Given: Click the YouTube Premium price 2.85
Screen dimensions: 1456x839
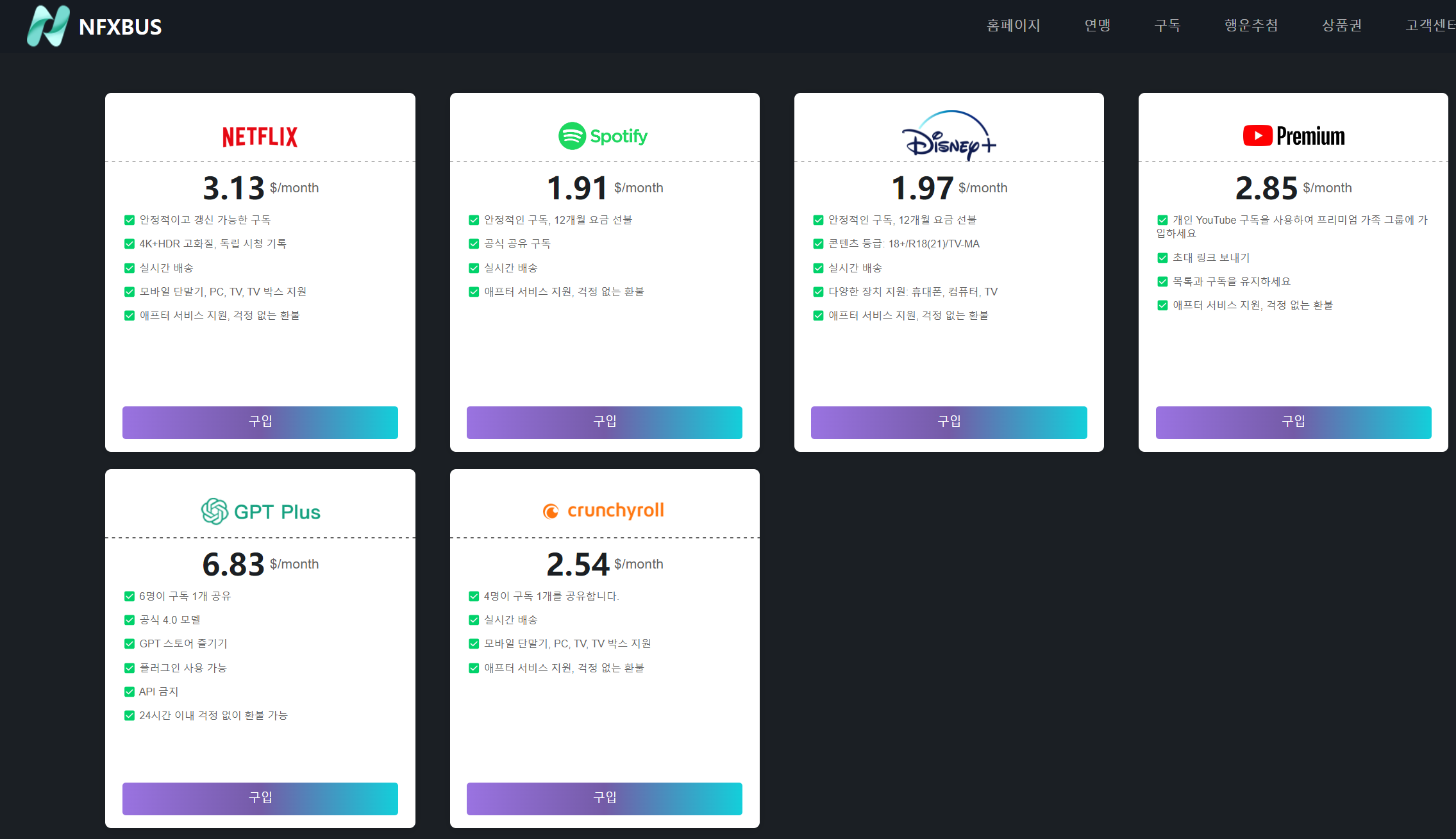Looking at the screenshot, I should (1267, 188).
